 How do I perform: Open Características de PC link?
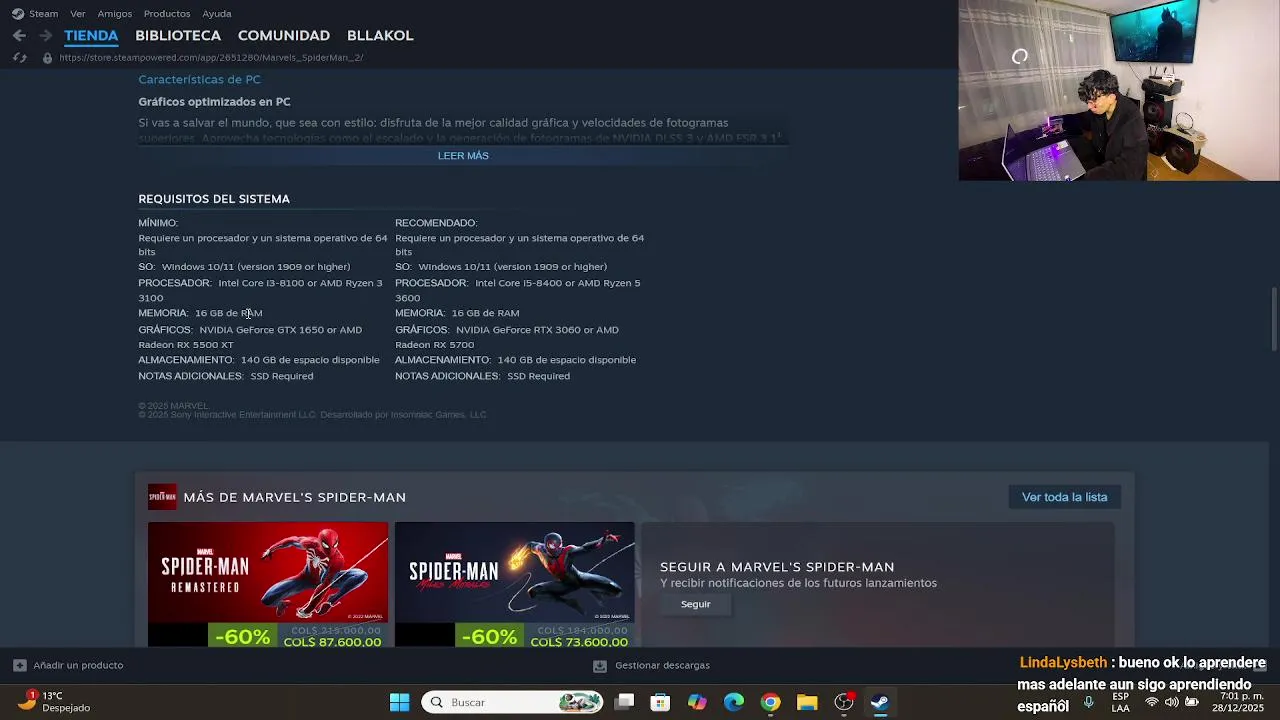point(199,79)
